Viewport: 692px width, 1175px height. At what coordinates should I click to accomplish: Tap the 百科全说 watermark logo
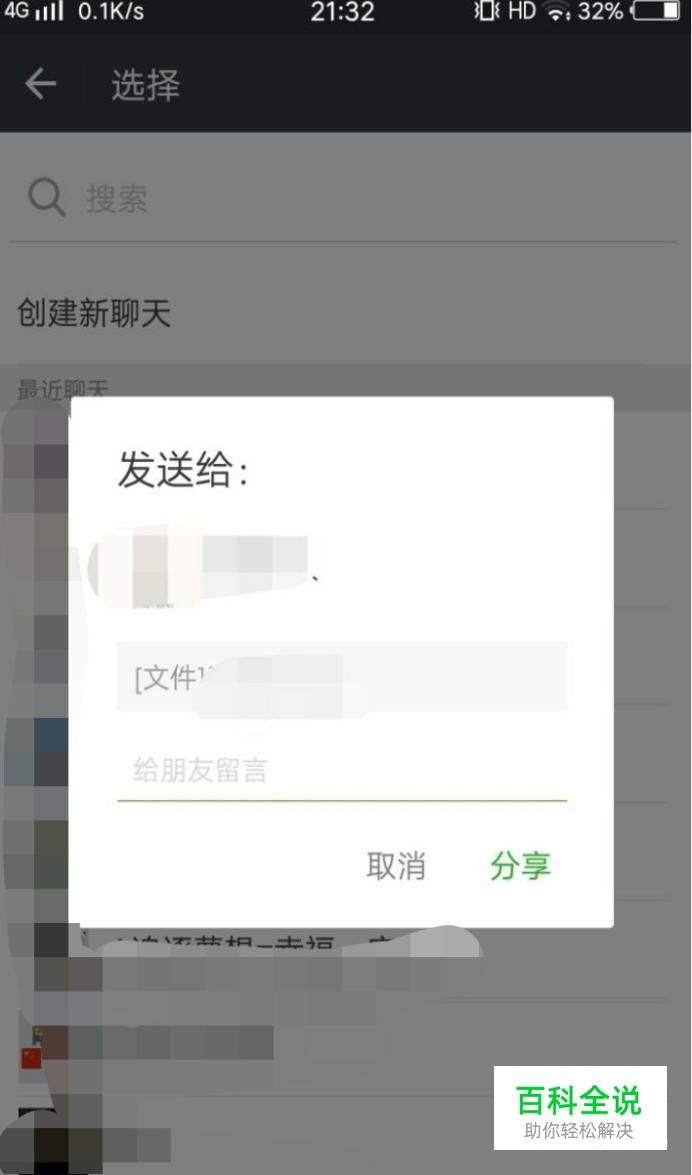pyautogui.click(x=580, y=1108)
